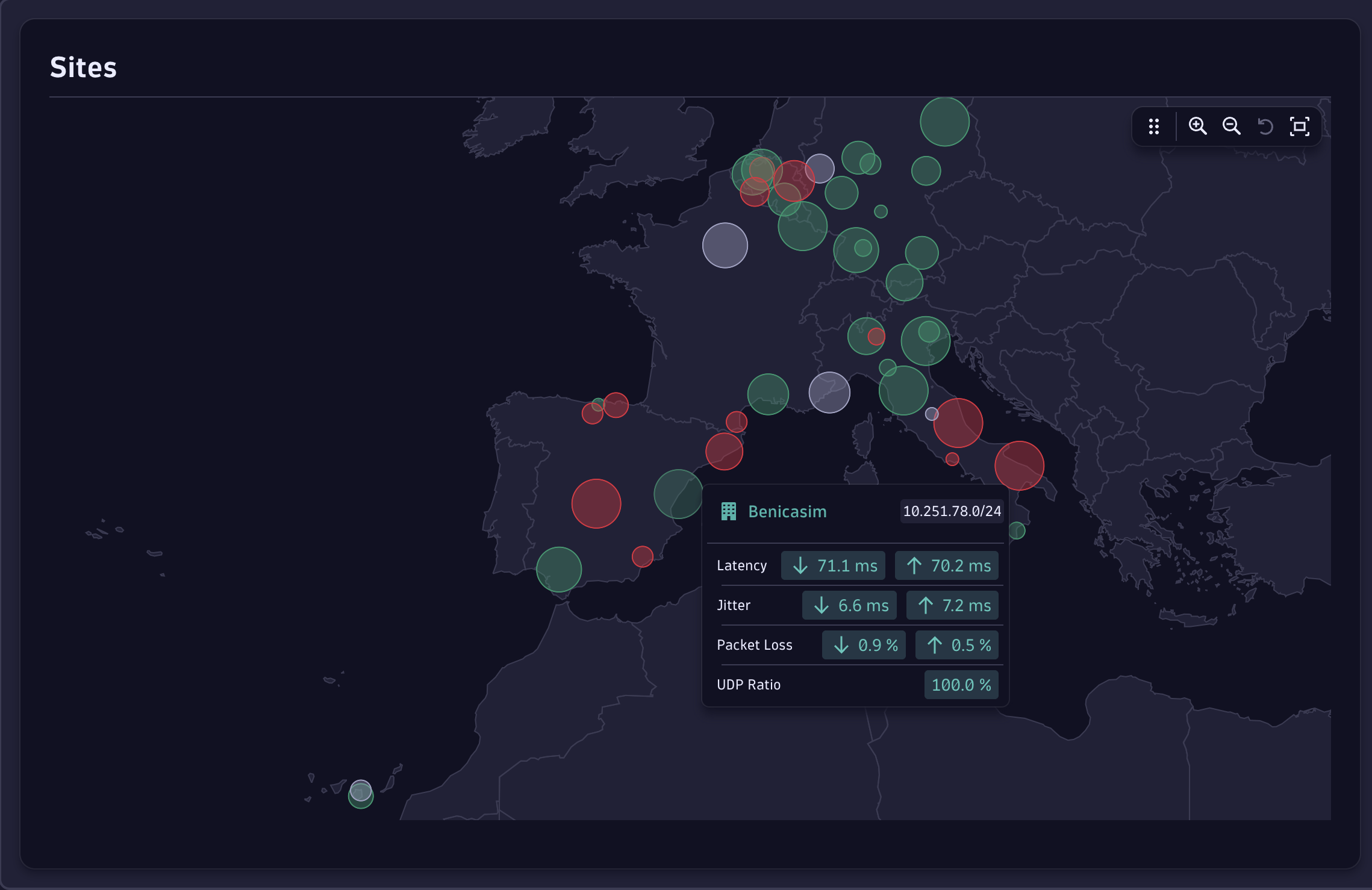Click the building icon beside Benicasim

click(729, 511)
